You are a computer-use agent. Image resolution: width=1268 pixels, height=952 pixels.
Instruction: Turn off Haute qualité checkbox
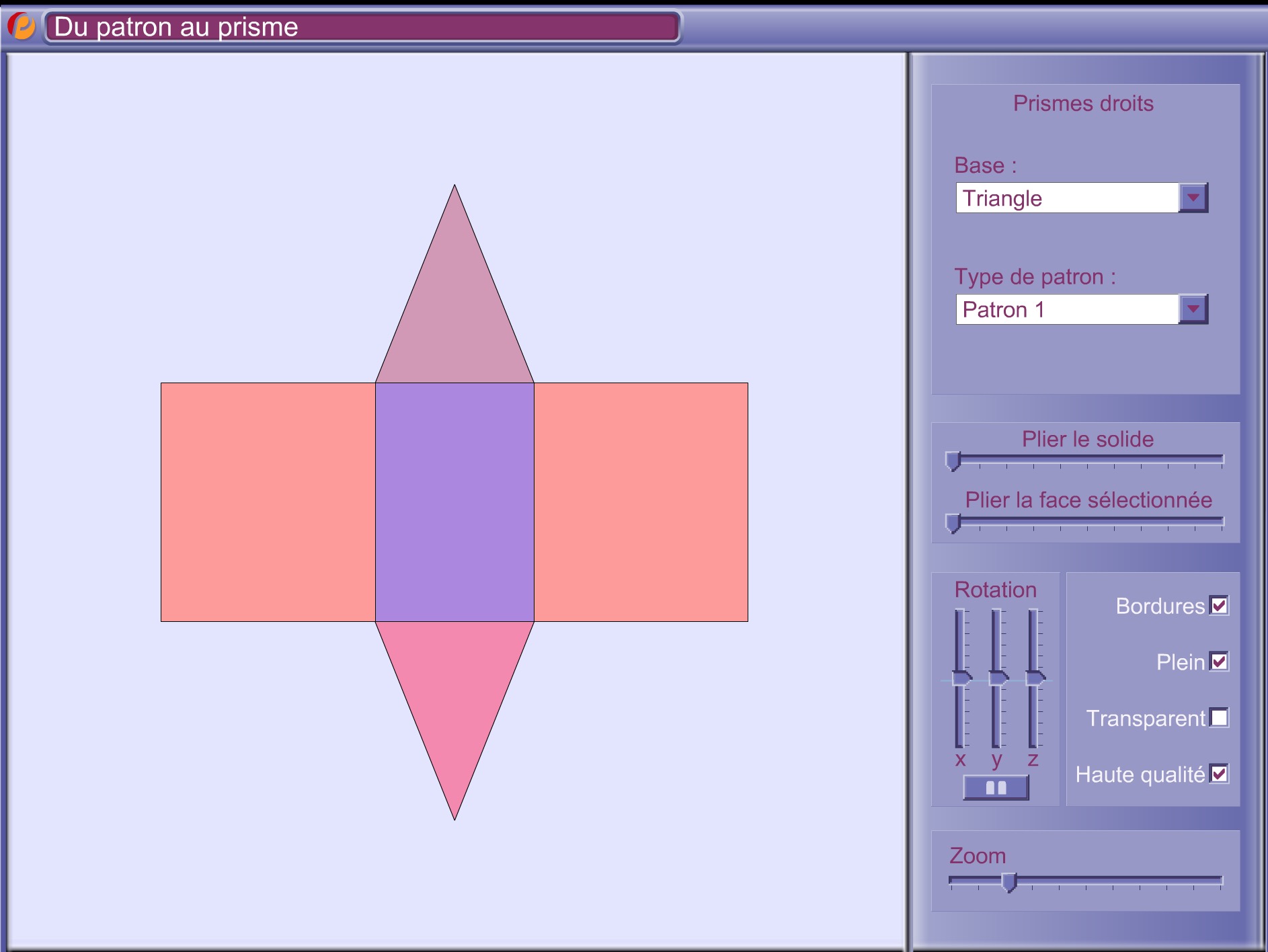pos(1219,774)
